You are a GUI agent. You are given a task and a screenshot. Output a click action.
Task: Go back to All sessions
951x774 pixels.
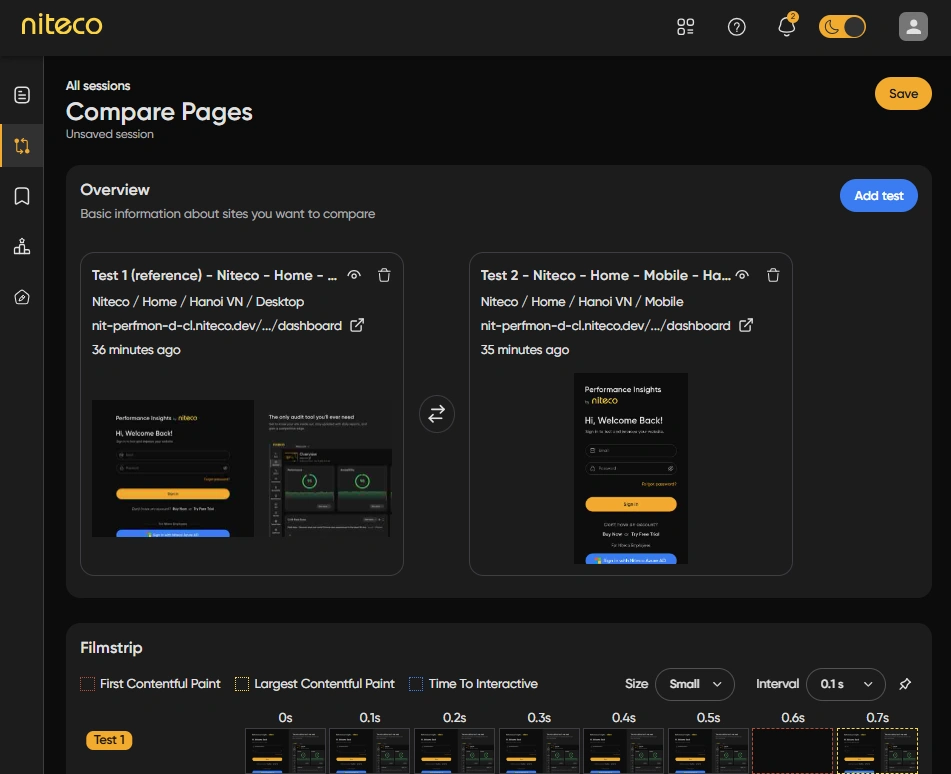coord(98,86)
